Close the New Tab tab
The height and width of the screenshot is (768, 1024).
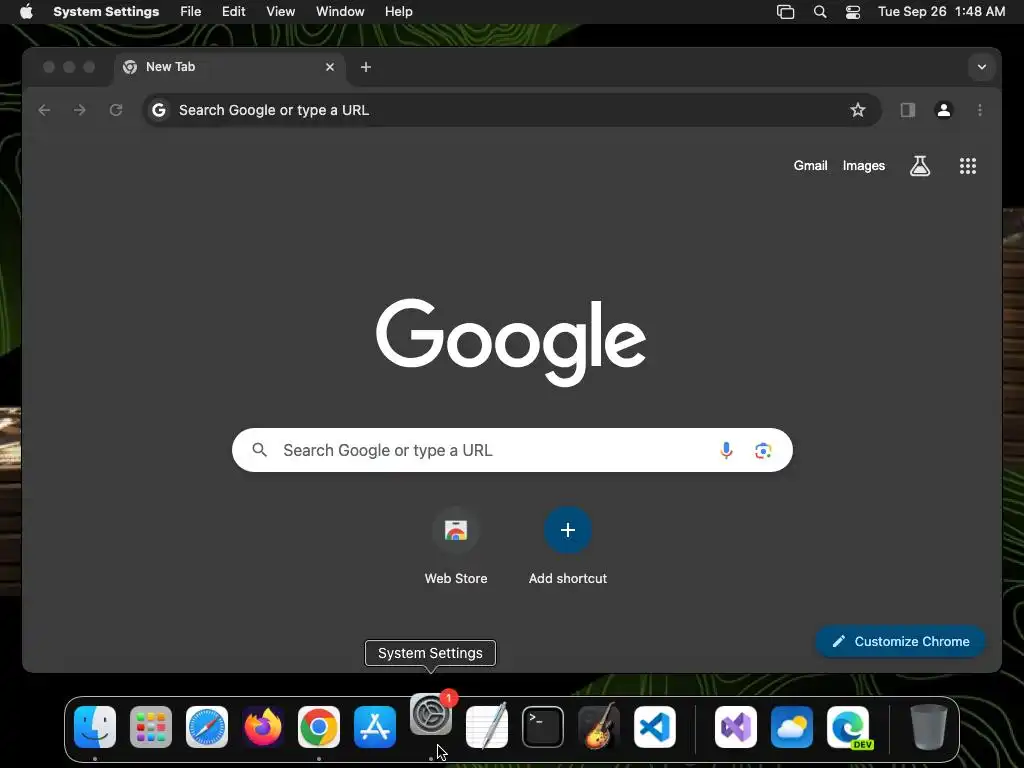(330, 67)
